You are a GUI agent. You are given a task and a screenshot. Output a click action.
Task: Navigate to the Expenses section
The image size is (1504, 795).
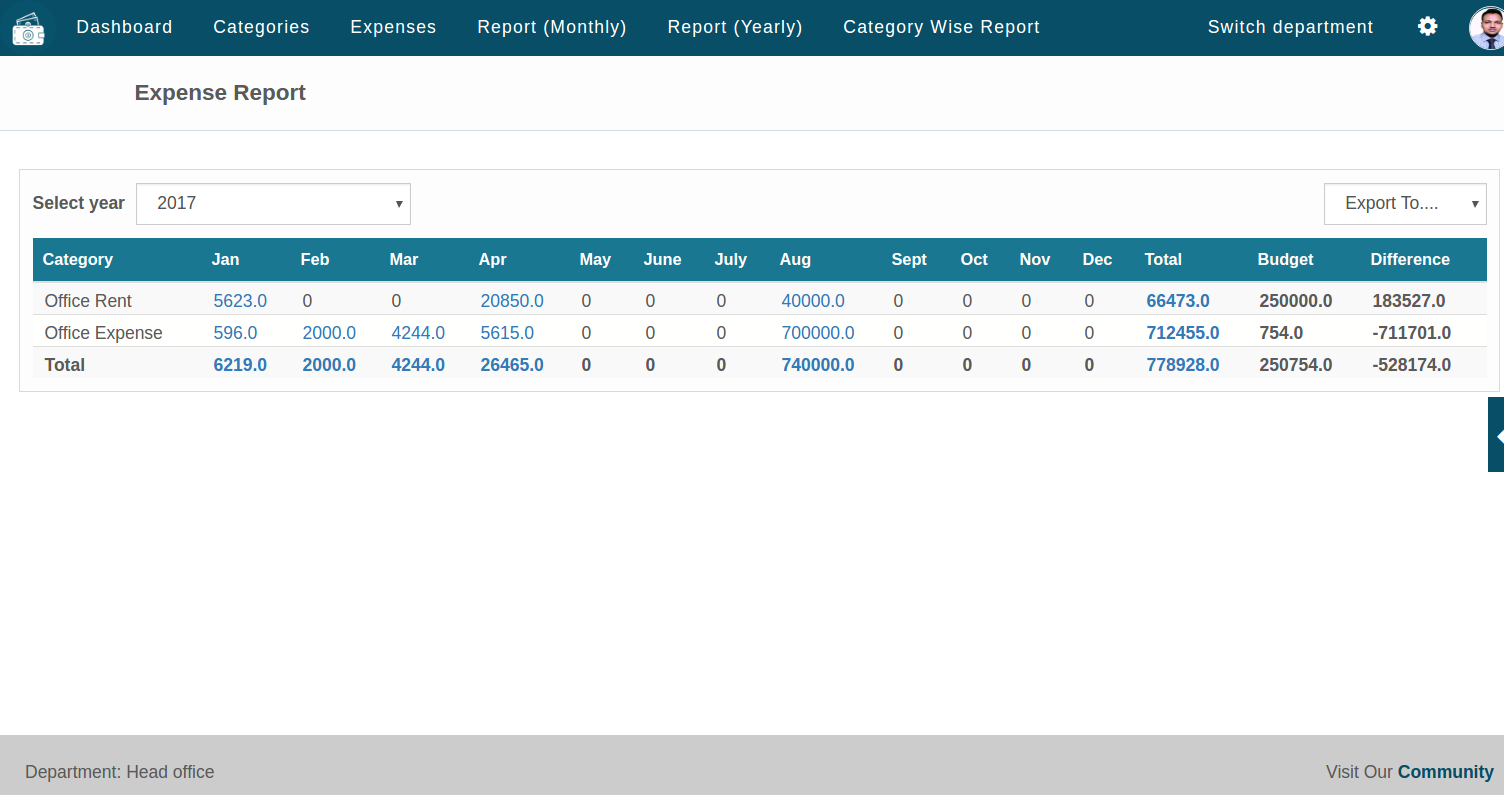point(393,27)
